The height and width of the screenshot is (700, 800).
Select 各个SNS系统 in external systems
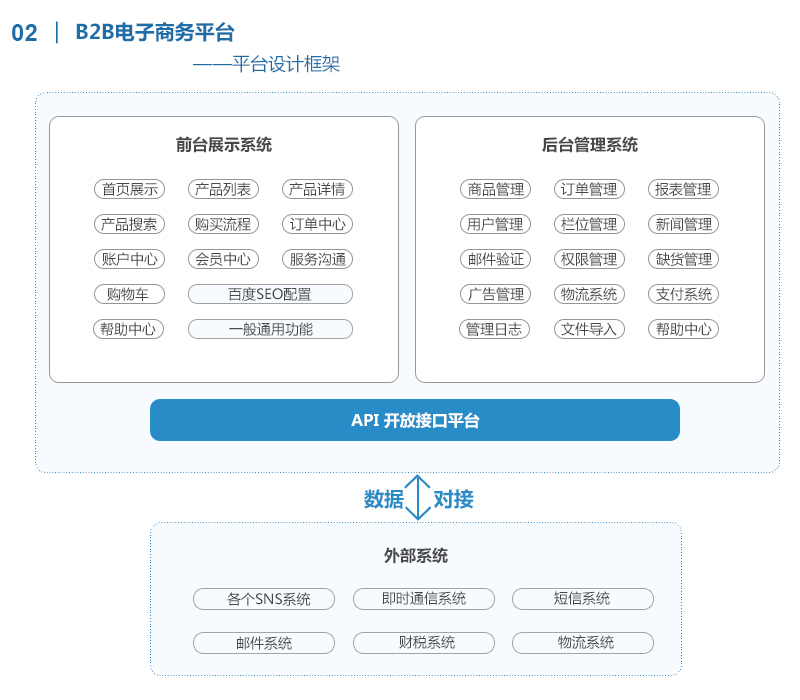264,598
